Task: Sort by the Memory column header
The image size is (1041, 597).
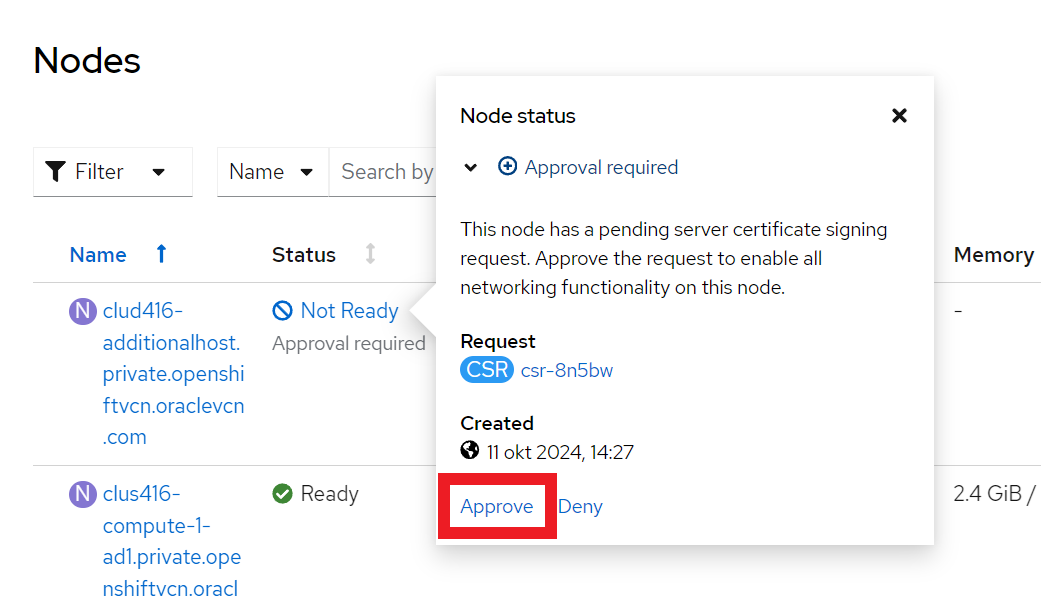Action: pyautogui.click(x=993, y=254)
